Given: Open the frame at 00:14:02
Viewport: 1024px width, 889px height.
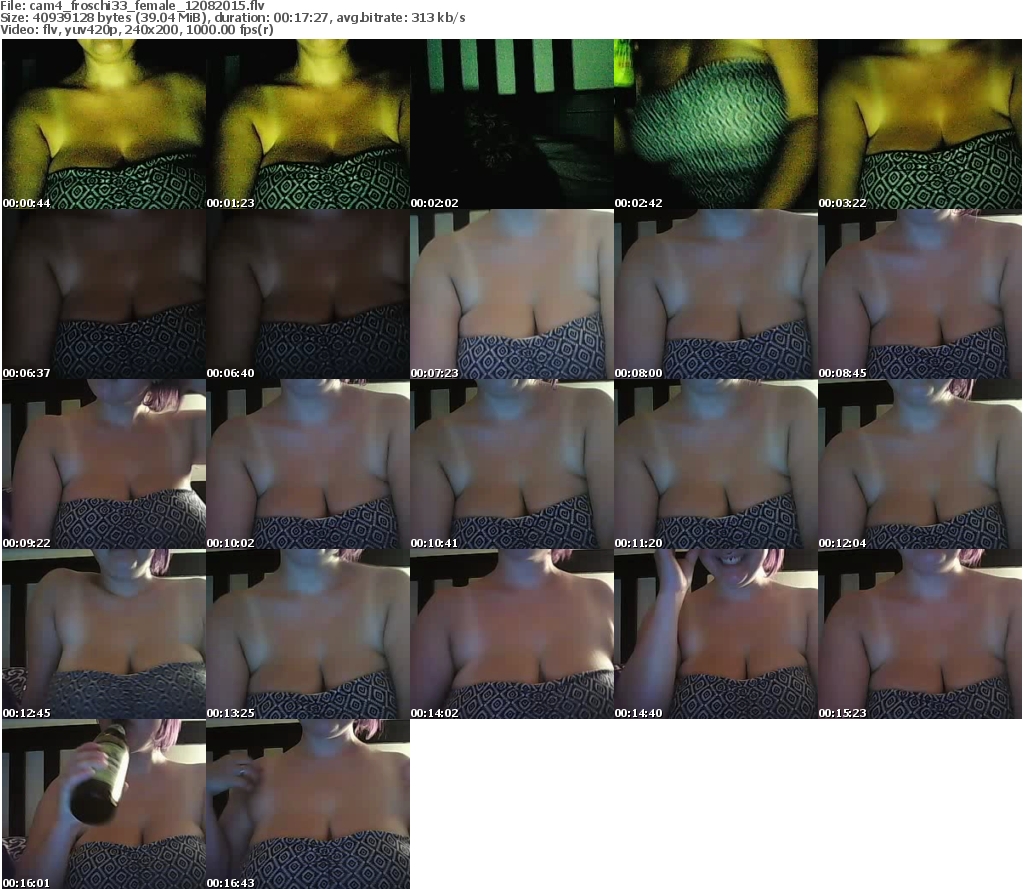Looking at the screenshot, I should [x=512, y=634].
